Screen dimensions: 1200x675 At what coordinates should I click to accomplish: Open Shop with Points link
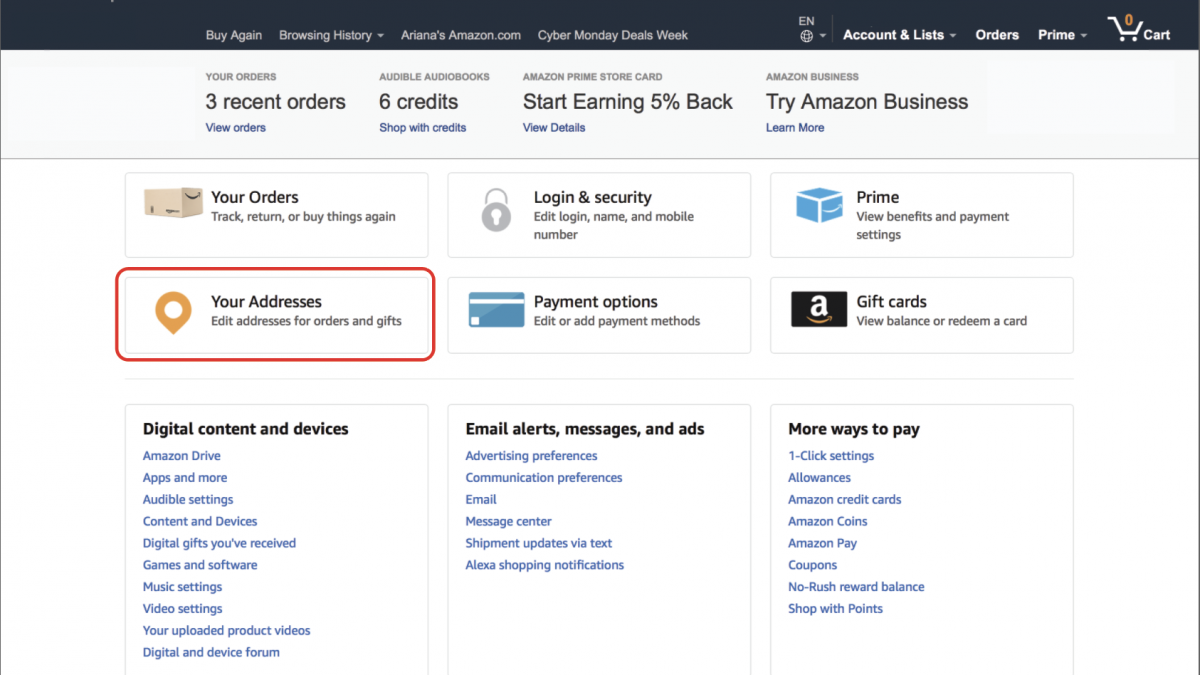(836, 610)
